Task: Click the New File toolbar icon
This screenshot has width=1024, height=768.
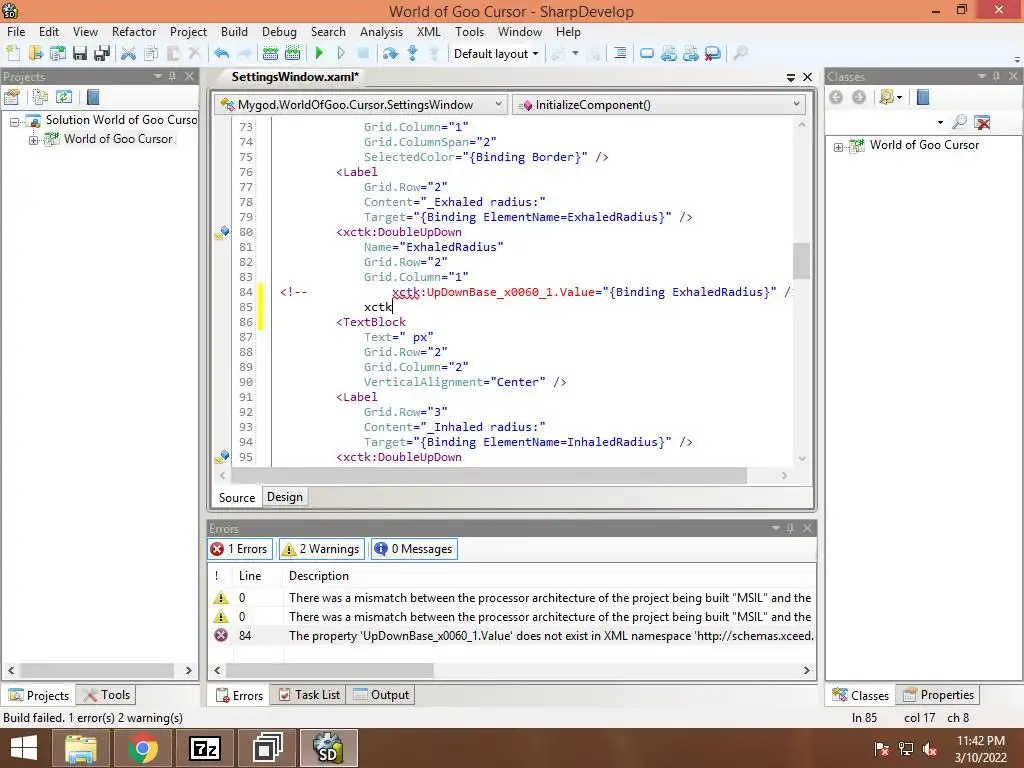Action: [x=13, y=54]
